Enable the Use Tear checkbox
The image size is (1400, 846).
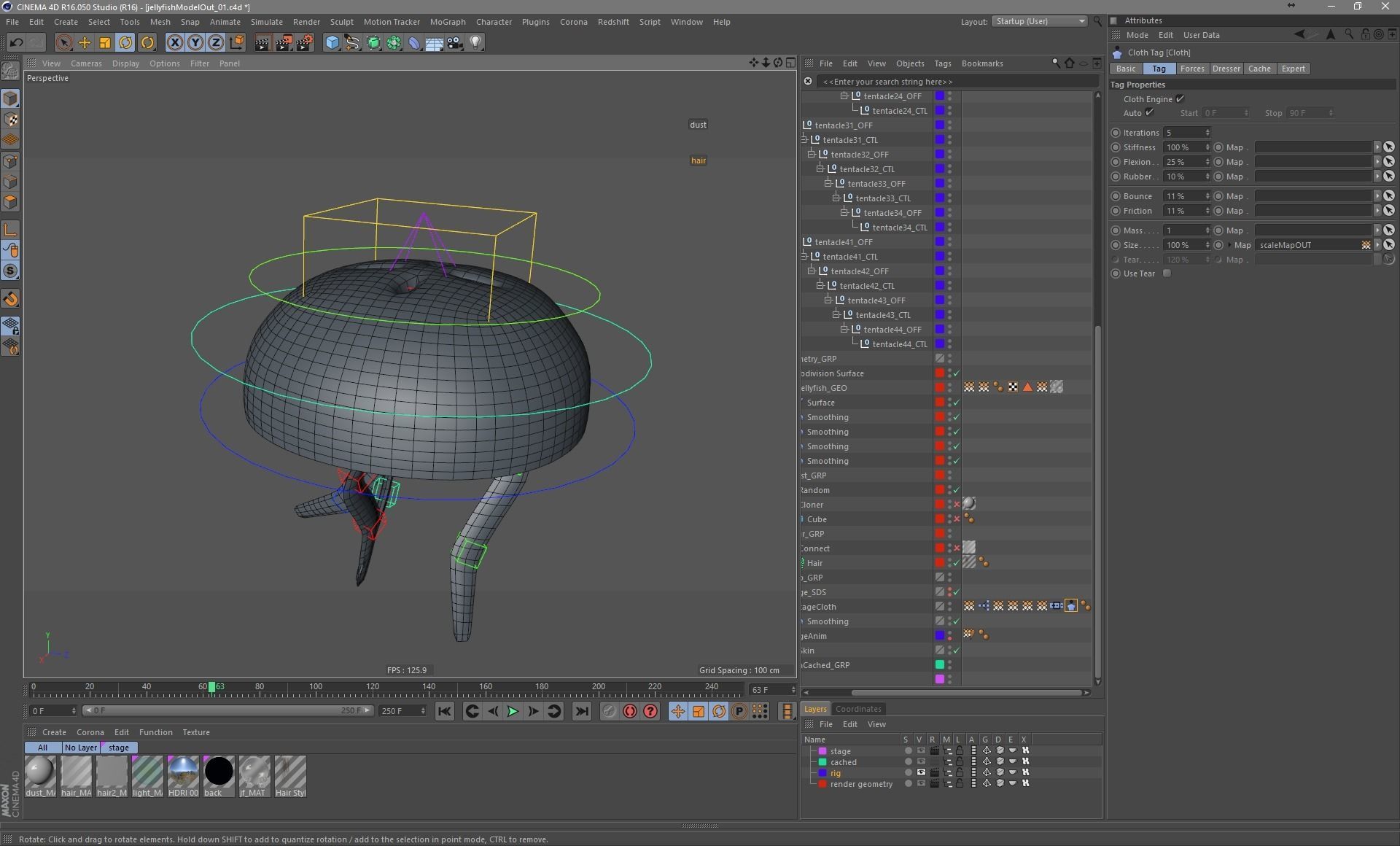[1167, 273]
